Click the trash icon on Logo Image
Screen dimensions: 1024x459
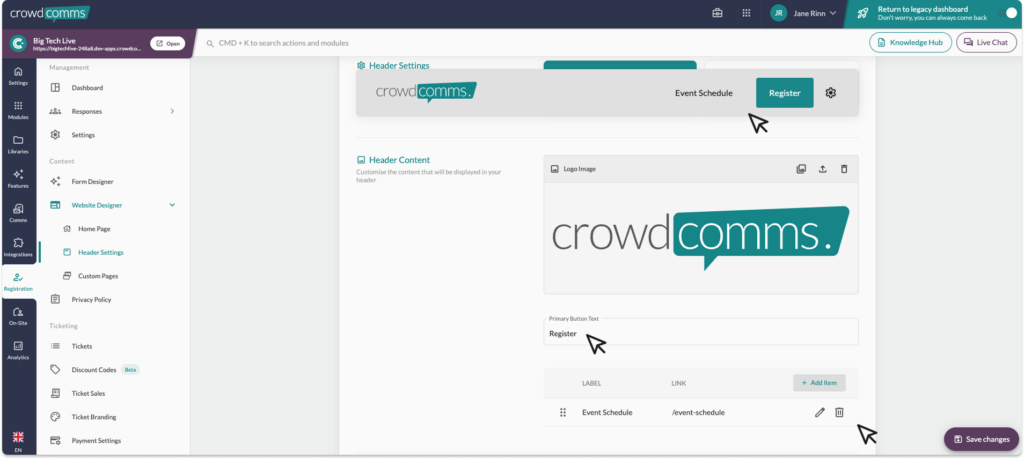pyautogui.click(x=844, y=169)
